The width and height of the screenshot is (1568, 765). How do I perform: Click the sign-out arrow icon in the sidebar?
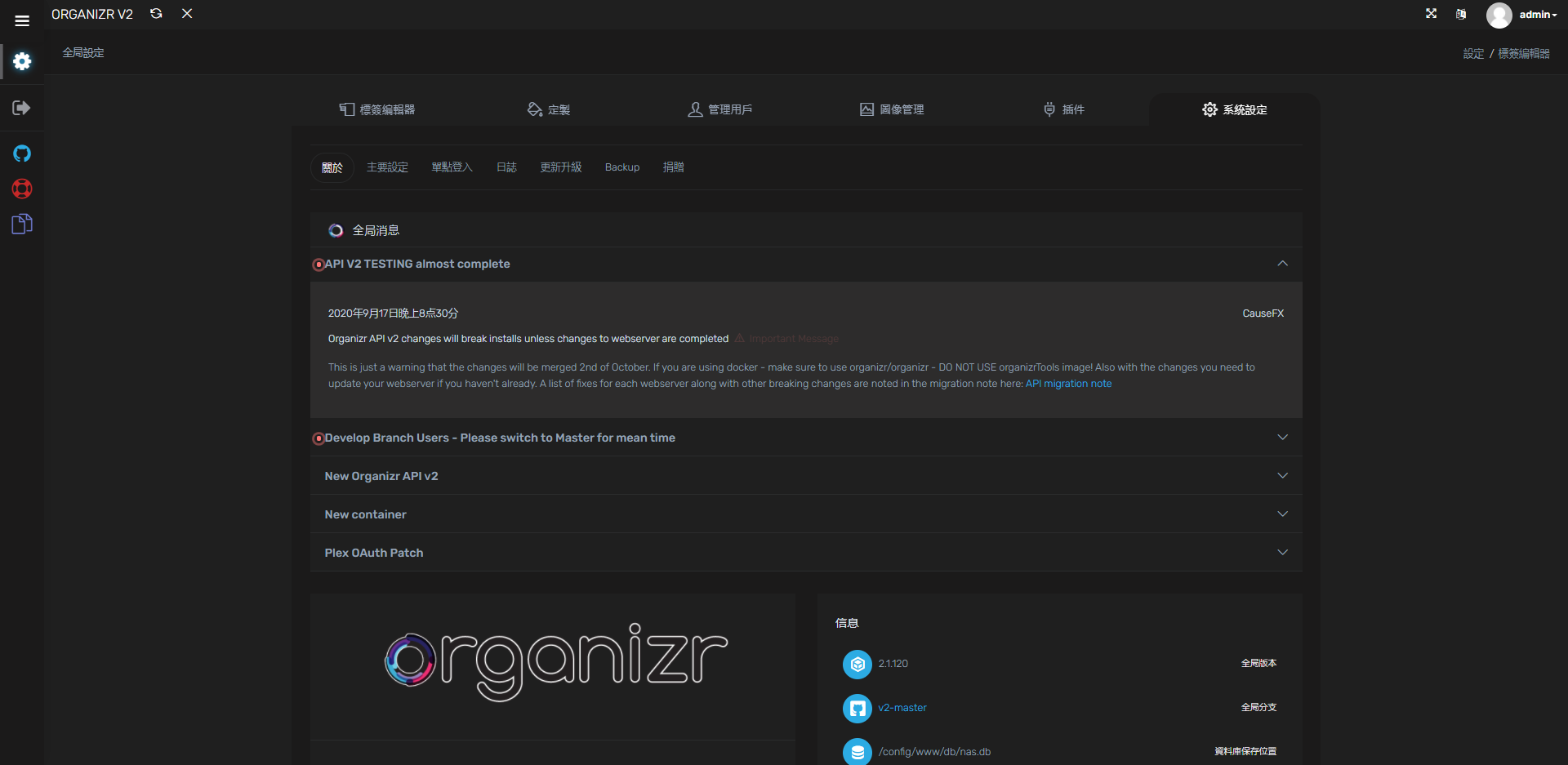click(x=22, y=108)
